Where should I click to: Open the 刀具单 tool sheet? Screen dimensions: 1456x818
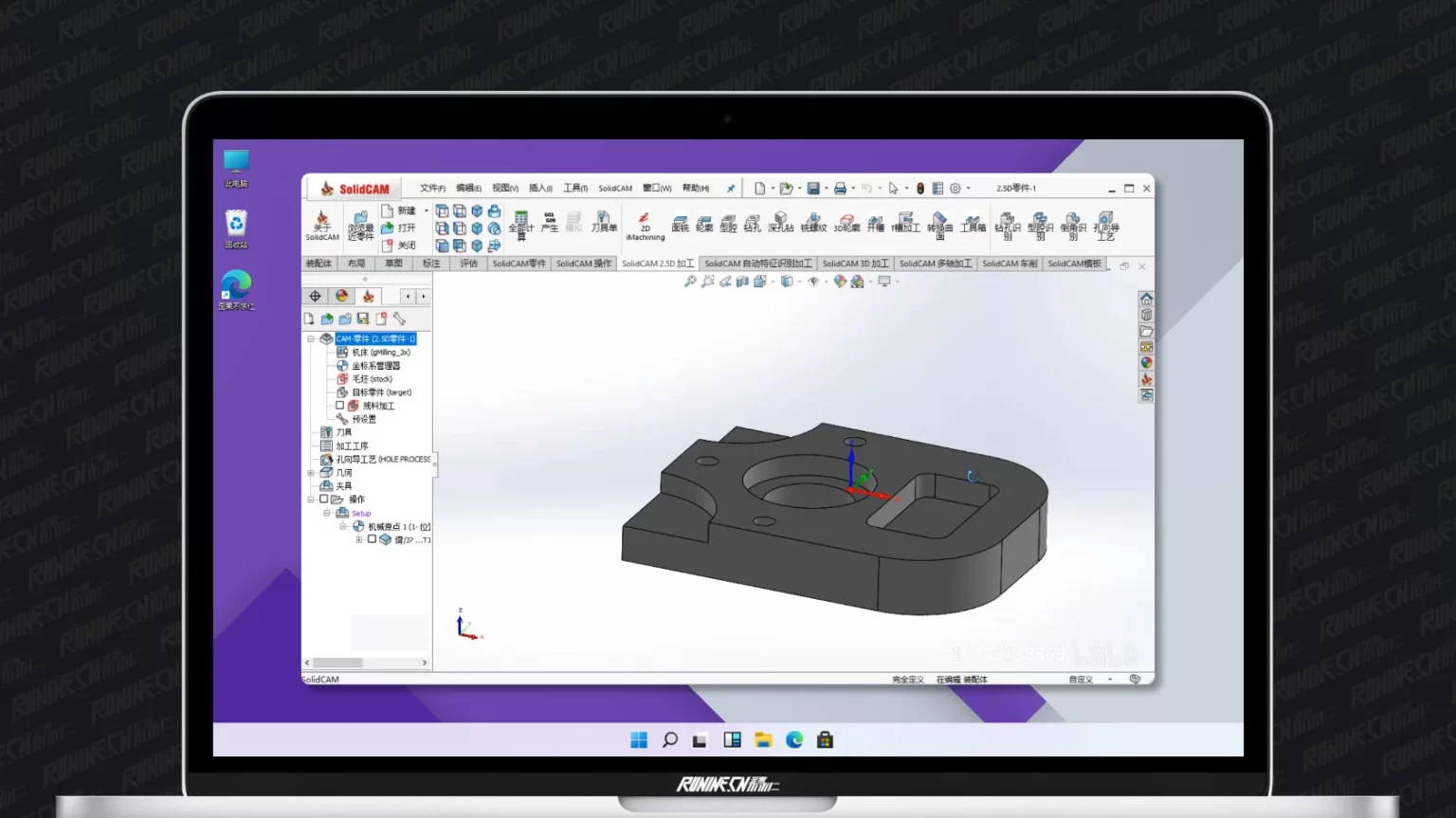(x=604, y=222)
